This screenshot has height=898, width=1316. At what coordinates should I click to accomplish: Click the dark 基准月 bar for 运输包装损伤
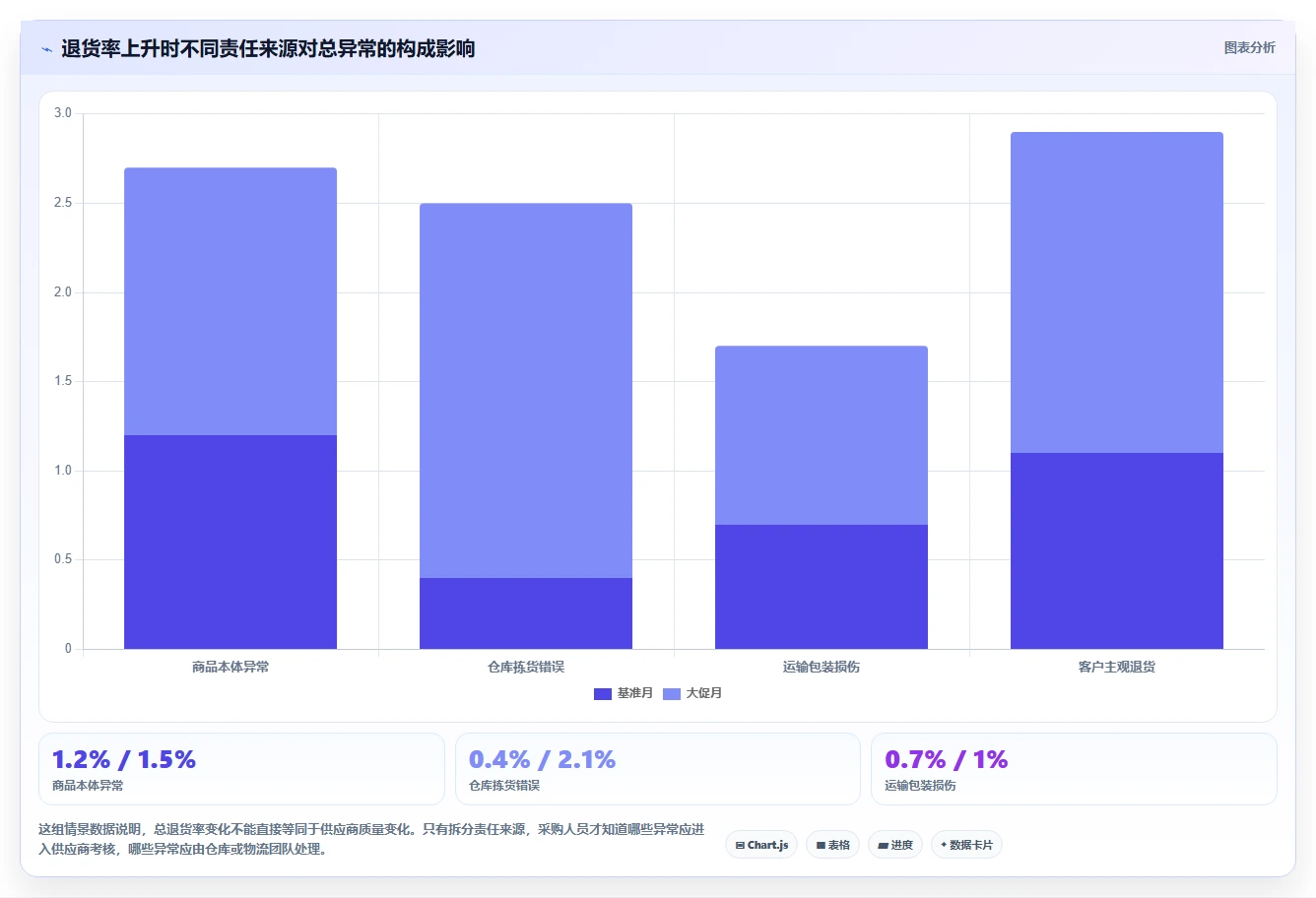point(822,587)
